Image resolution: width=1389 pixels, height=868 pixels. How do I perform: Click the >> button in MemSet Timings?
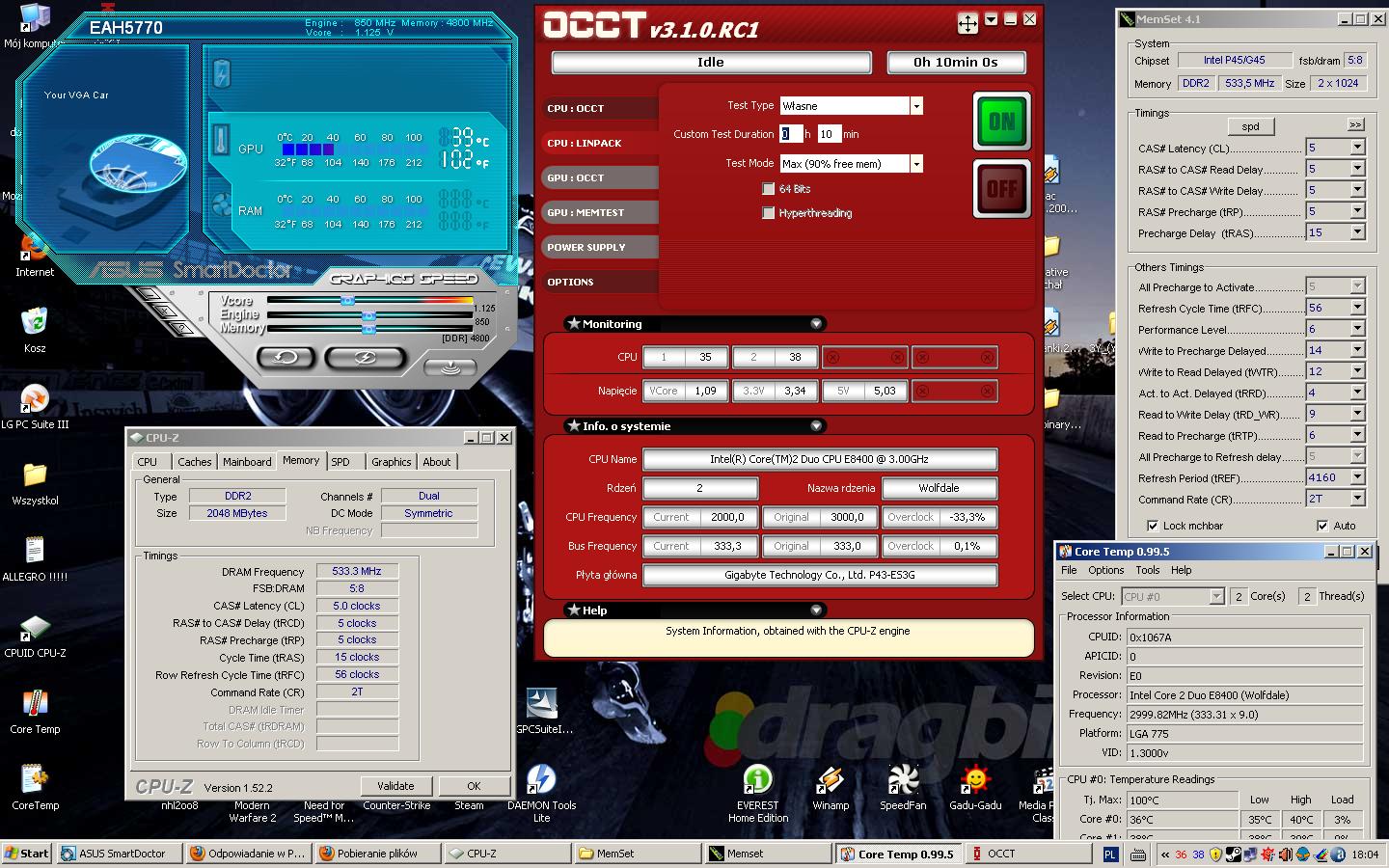tap(1355, 124)
